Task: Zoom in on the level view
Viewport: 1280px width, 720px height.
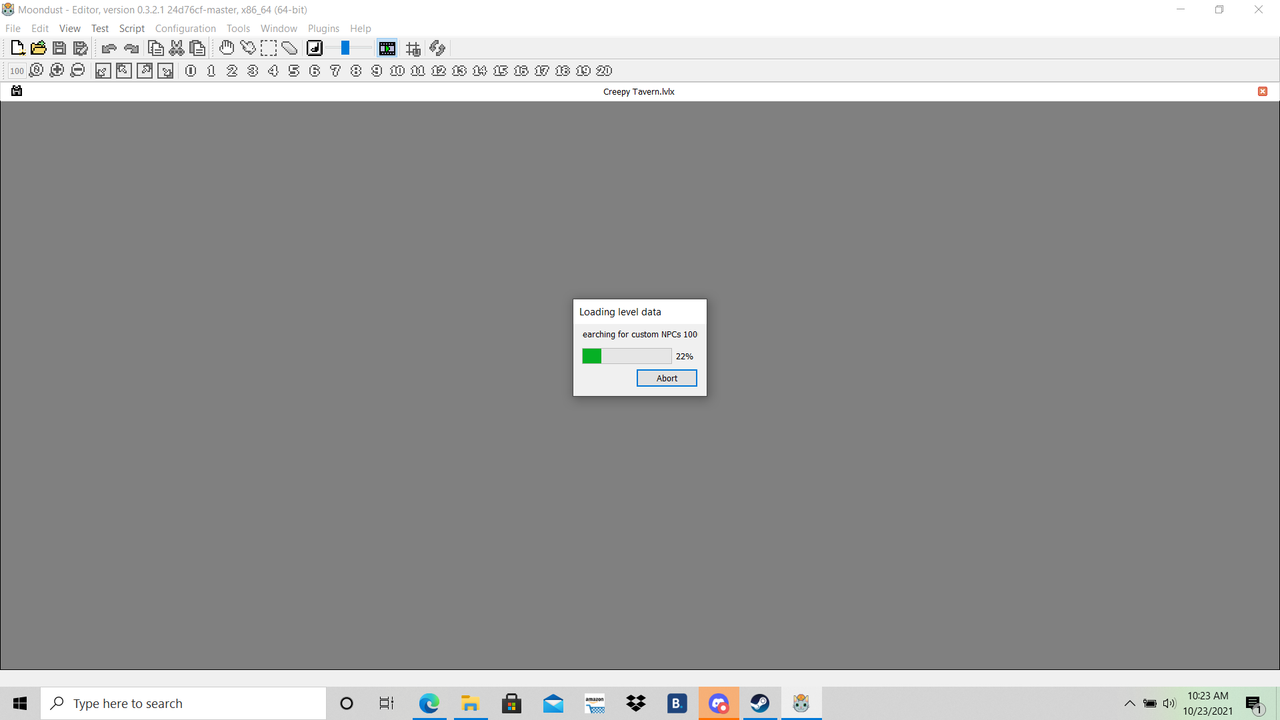Action: point(57,70)
